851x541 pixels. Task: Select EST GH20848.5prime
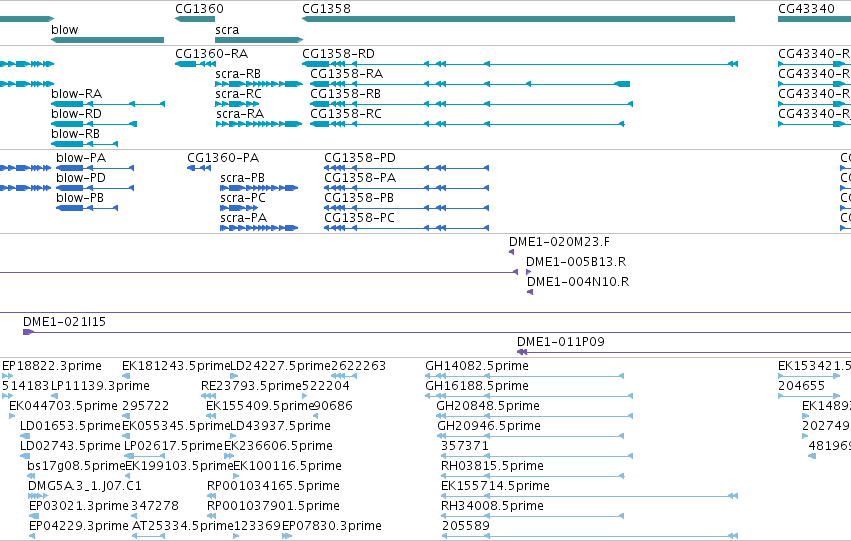point(535,416)
